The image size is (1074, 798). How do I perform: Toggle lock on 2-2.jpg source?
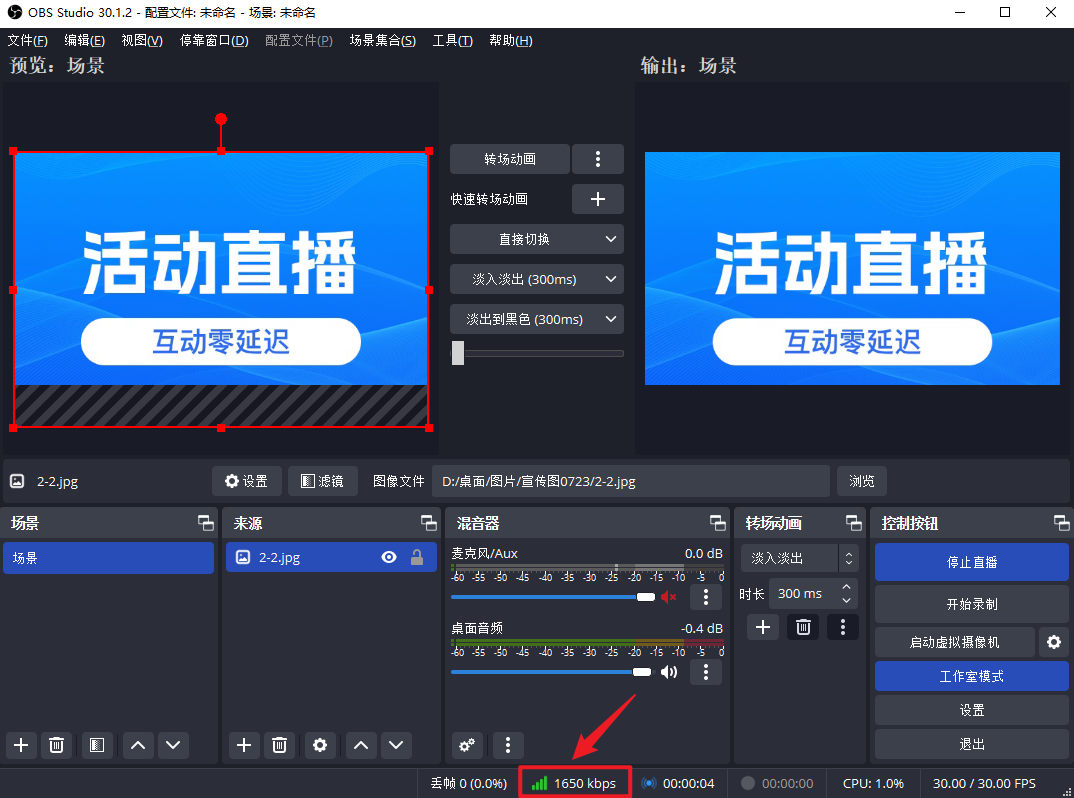(x=417, y=558)
